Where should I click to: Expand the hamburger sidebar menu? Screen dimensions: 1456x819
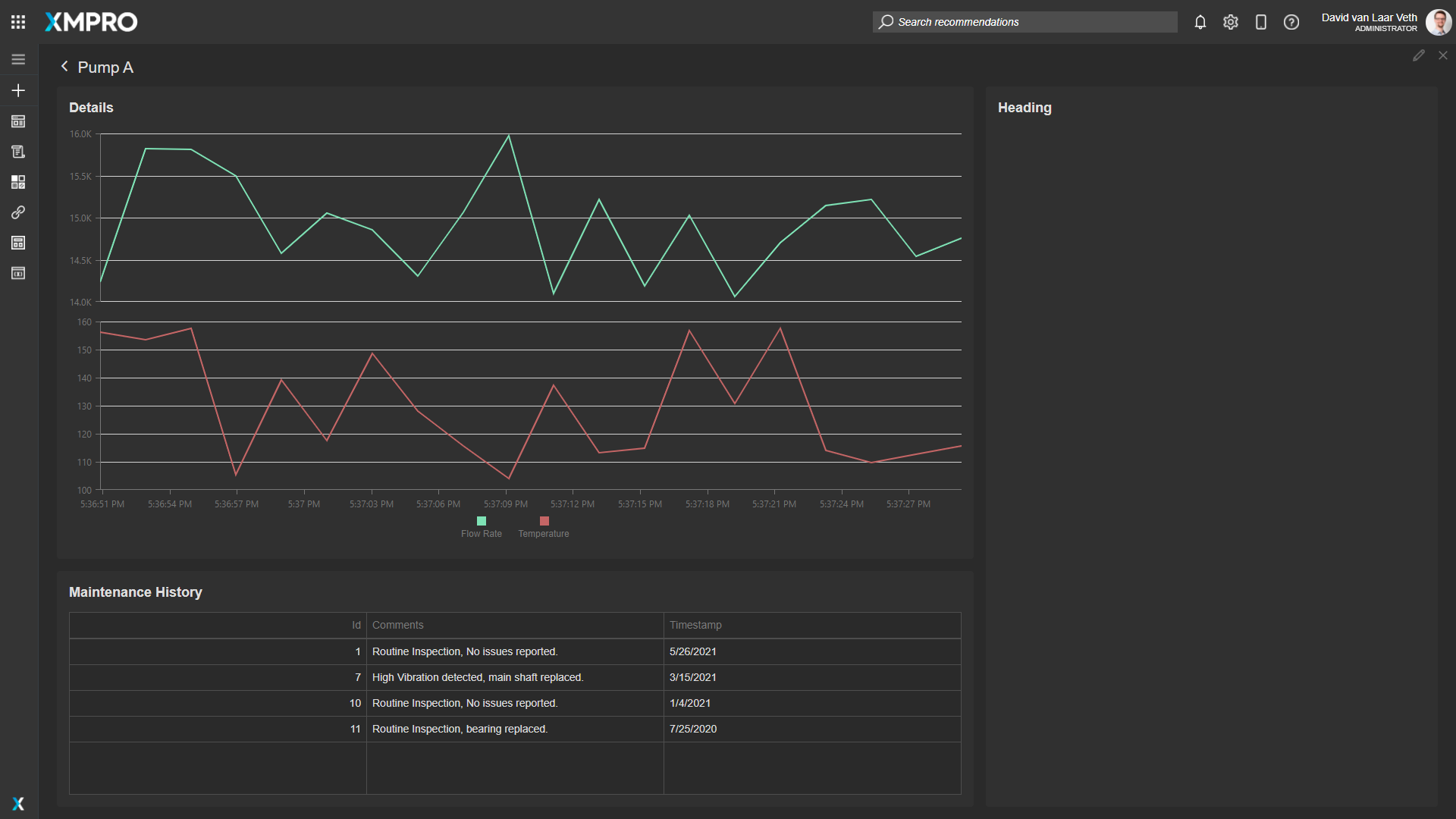click(x=18, y=59)
